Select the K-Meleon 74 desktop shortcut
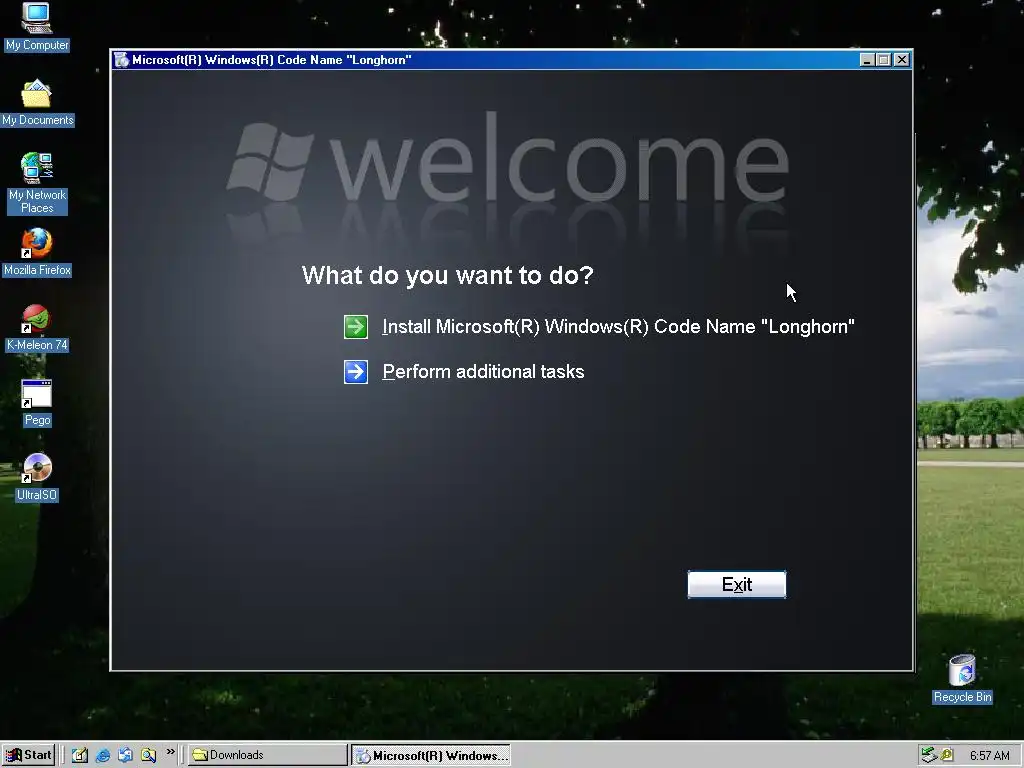 (37, 328)
